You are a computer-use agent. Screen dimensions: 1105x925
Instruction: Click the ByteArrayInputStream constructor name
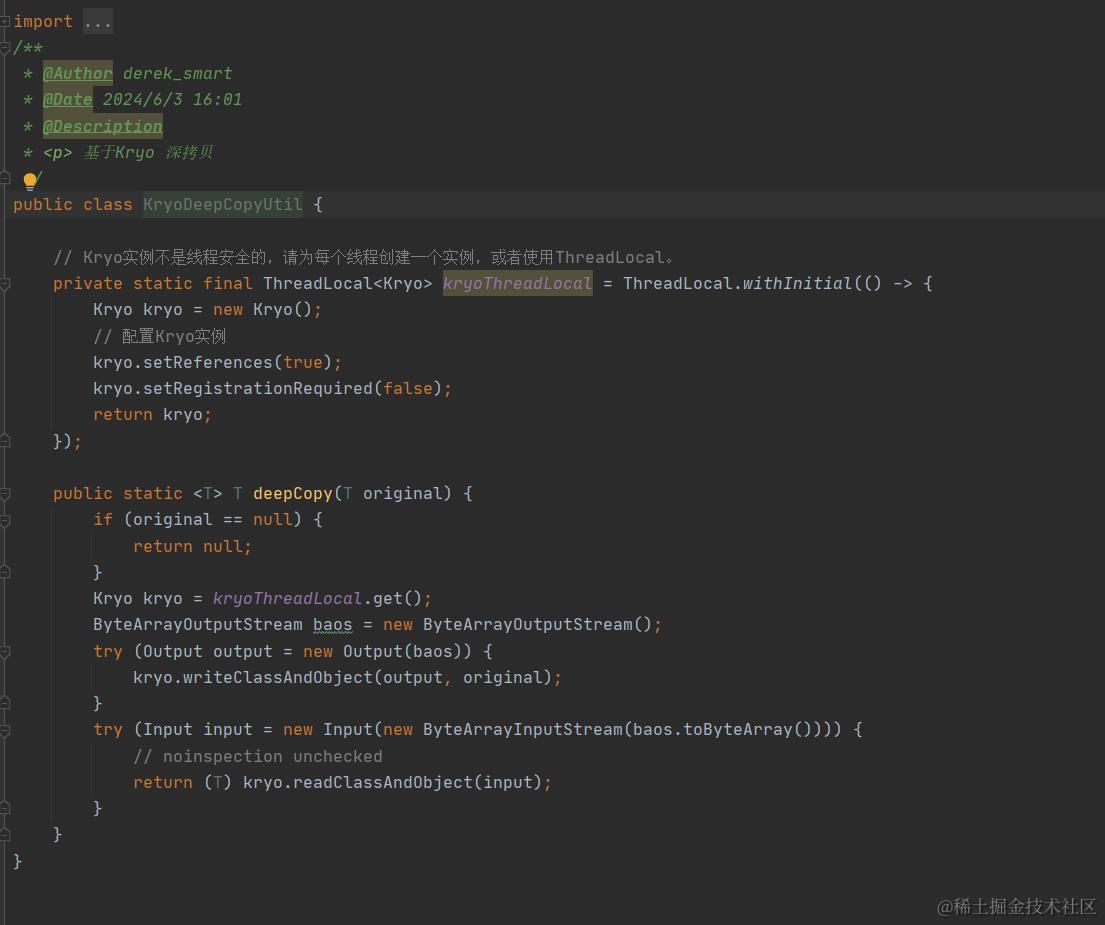coord(523,729)
